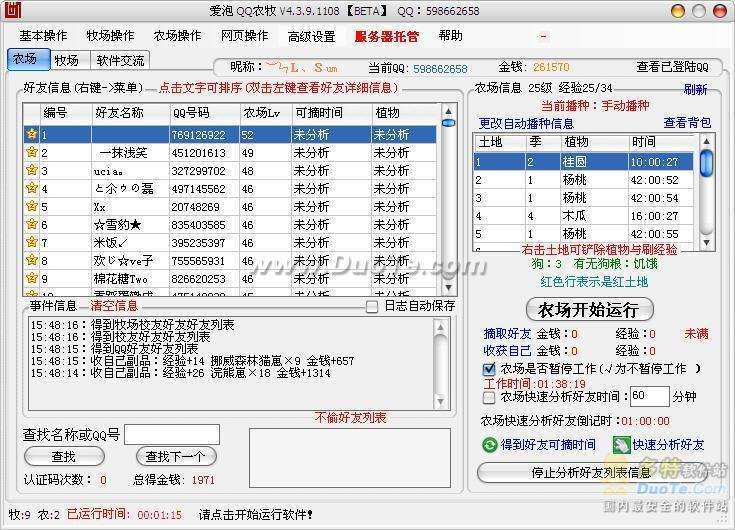Sort by 可摘时间 column header
This screenshot has height=530, width=735.
pyautogui.click(x=331, y=113)
